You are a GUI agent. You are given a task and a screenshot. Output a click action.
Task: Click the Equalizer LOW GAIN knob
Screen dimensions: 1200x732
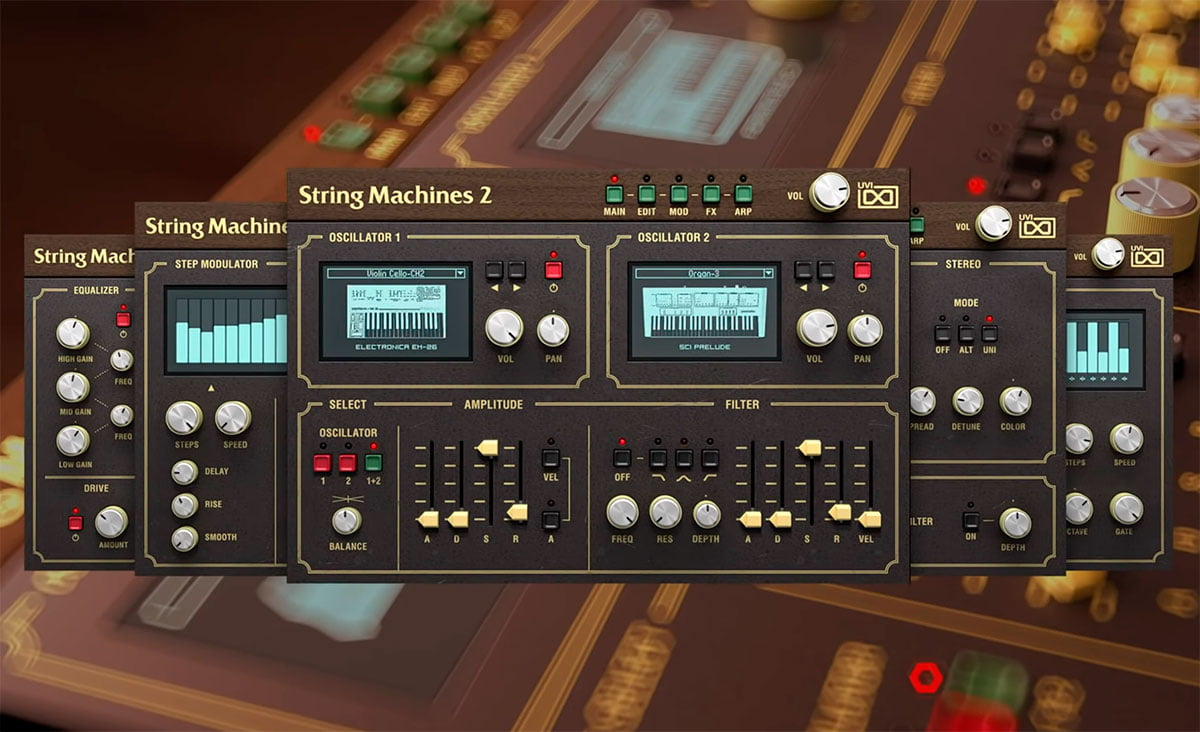pyautogui.click(x=73, y=440)
